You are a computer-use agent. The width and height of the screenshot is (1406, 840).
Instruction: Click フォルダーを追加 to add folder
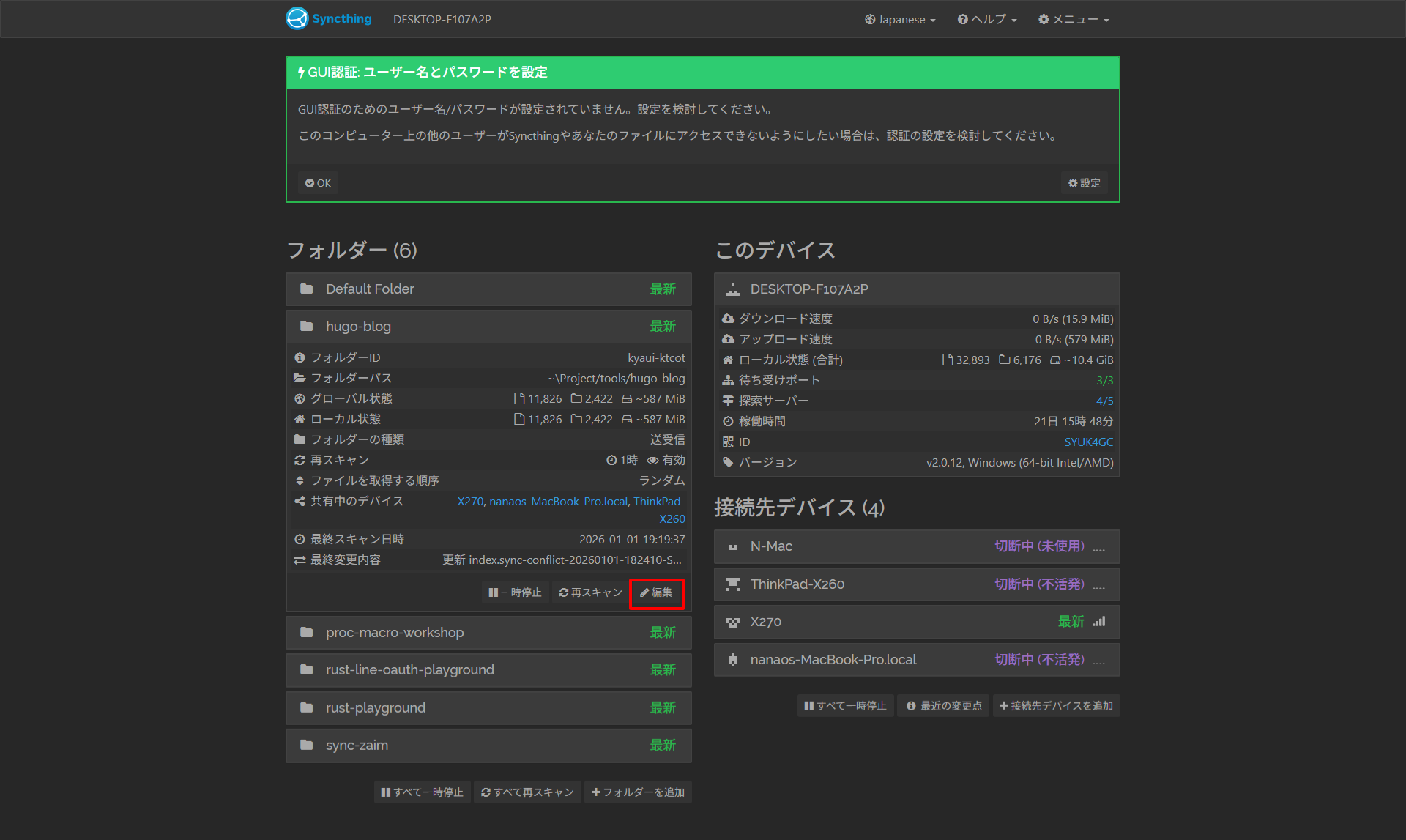638,792
